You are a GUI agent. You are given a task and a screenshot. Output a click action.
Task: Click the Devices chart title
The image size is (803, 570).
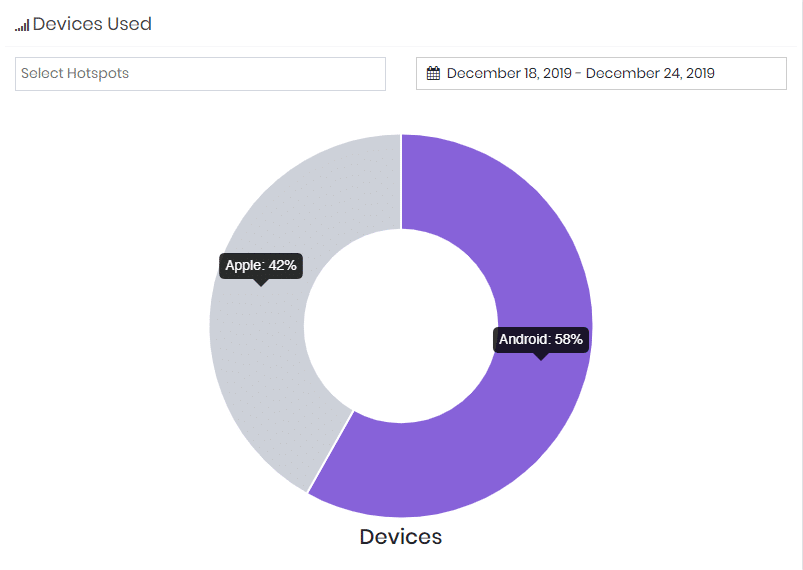tap(400, 537)
